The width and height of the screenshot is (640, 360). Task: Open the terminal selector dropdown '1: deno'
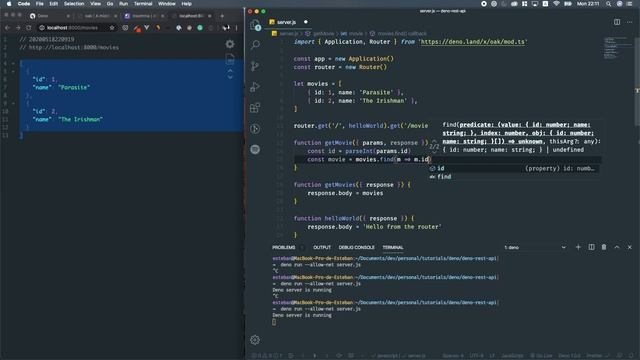pos(535,247)
